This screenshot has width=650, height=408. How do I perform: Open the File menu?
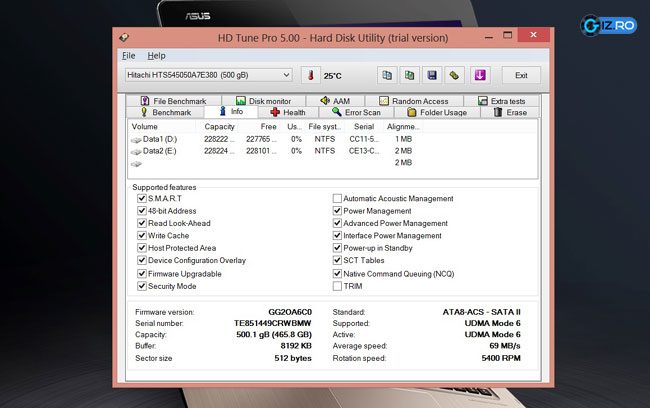(x=129, y=56)
